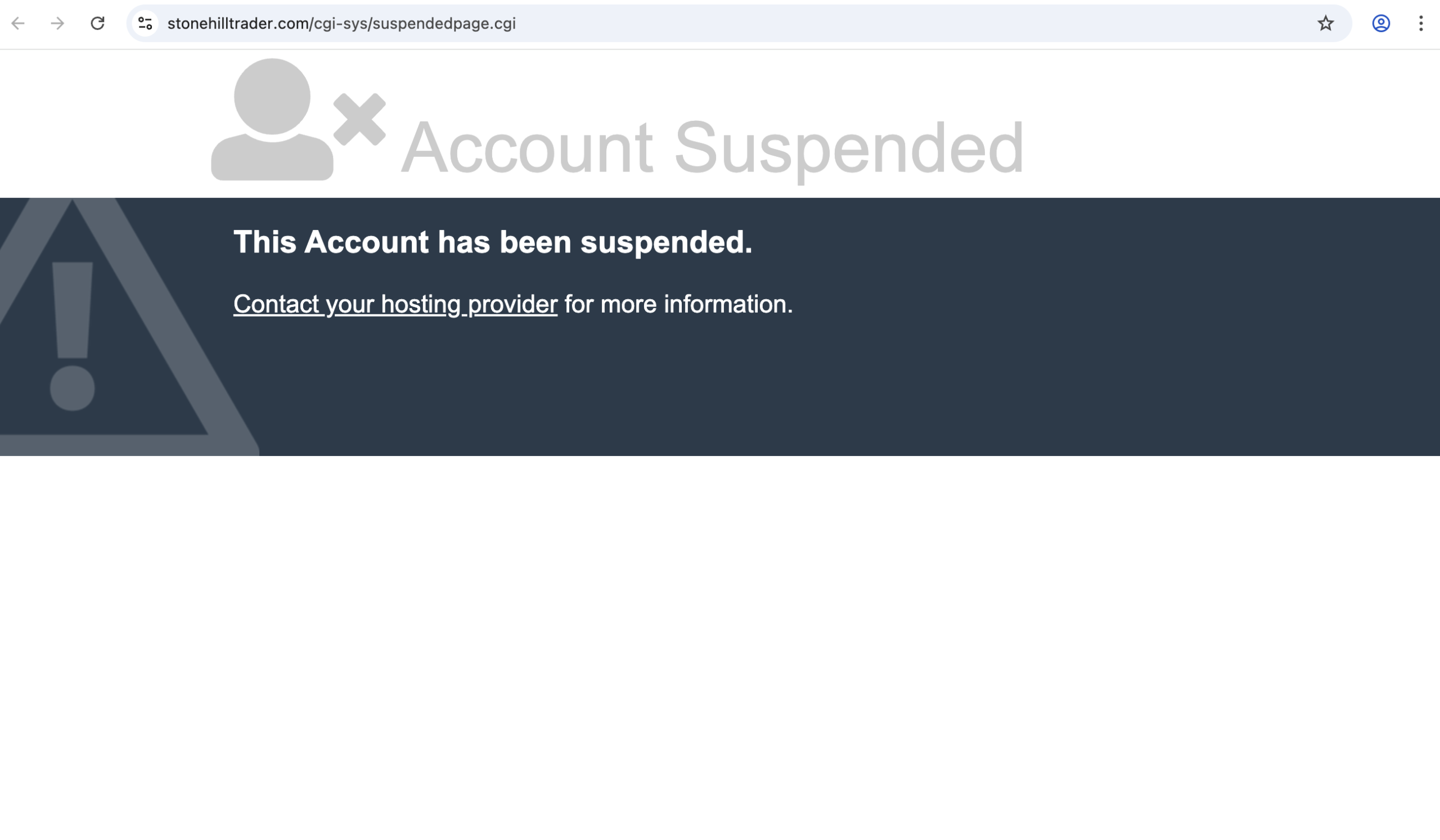Click the gray X beside the silhouette

359,119
